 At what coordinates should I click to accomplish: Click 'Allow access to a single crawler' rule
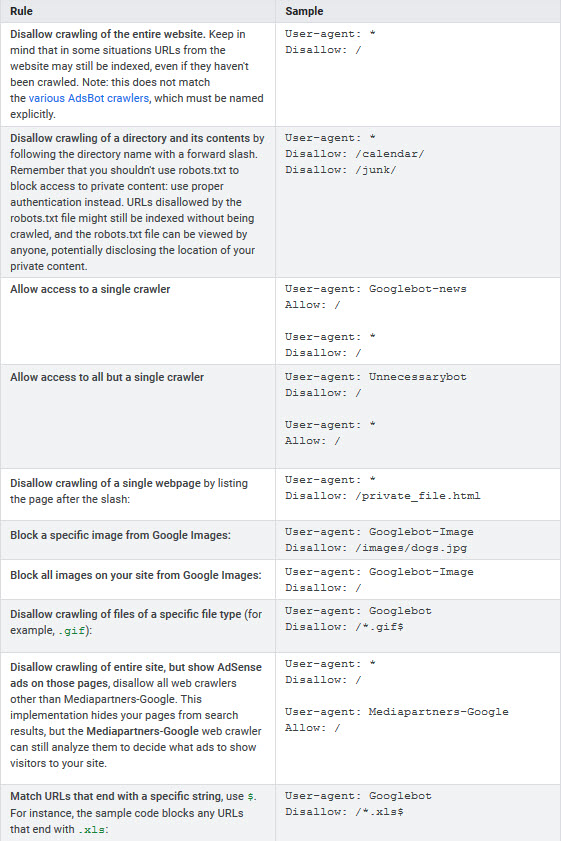tap(90, 289)
